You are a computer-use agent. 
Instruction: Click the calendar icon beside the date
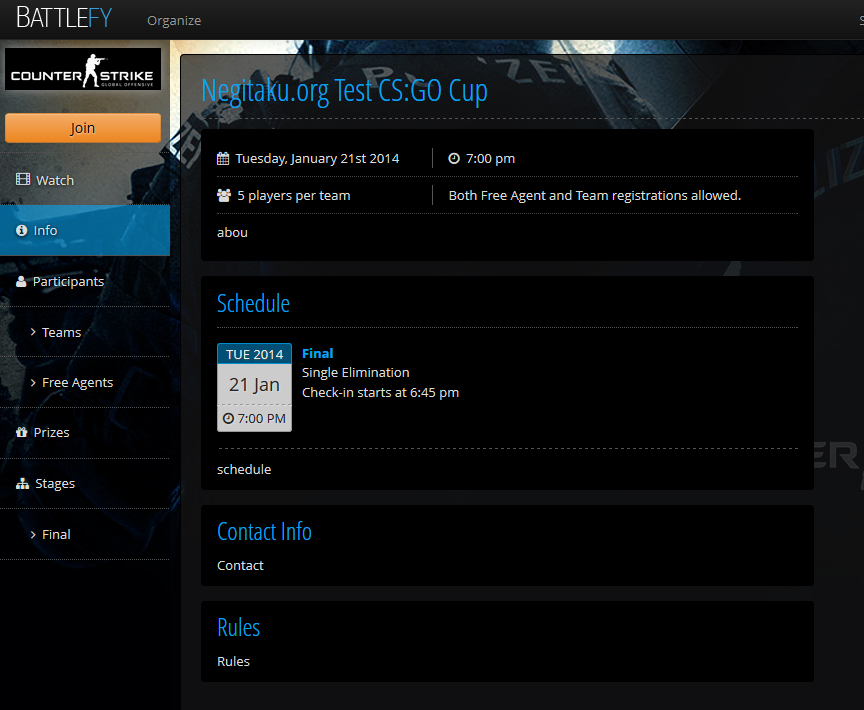pyautogui.click(x=223, y=159)
